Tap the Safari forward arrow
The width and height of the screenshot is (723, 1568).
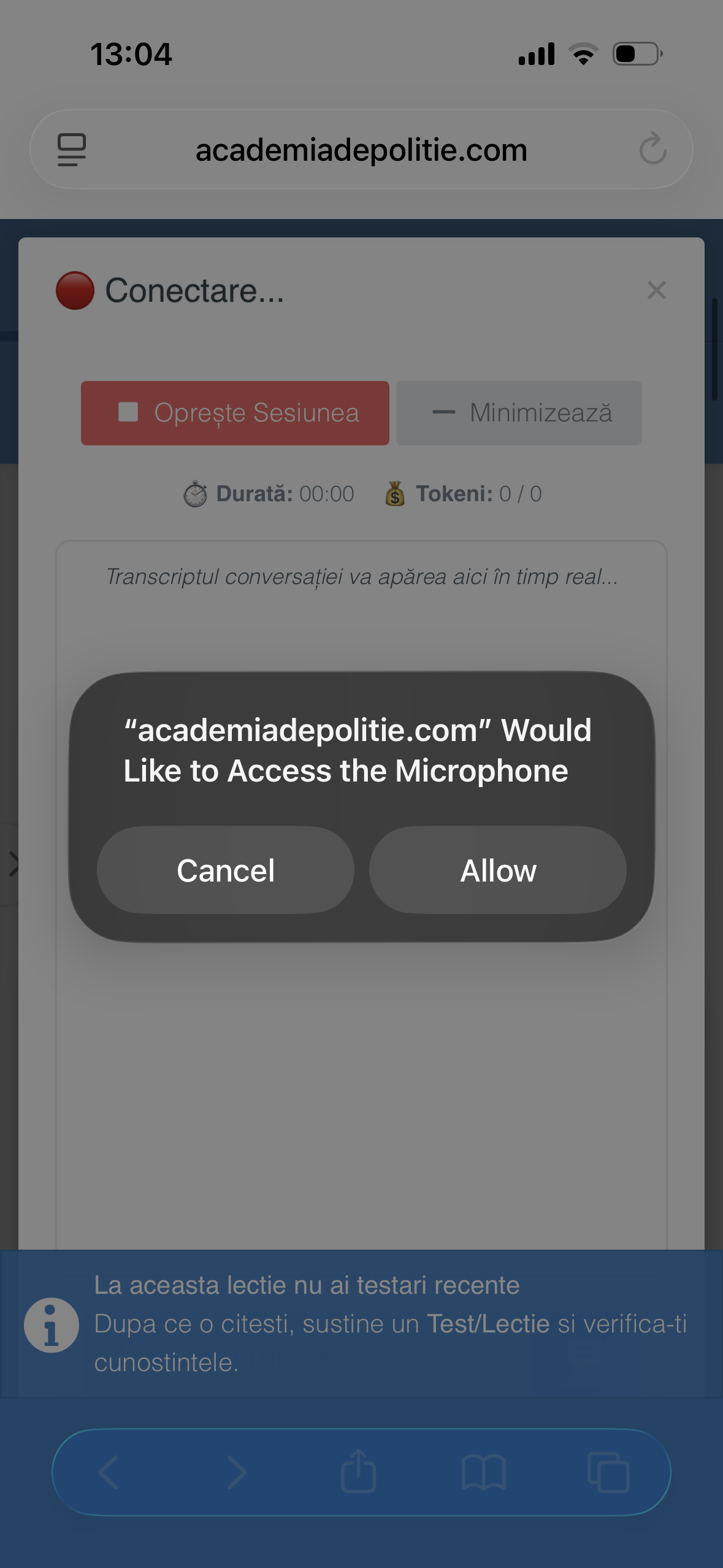(237, 1472)
